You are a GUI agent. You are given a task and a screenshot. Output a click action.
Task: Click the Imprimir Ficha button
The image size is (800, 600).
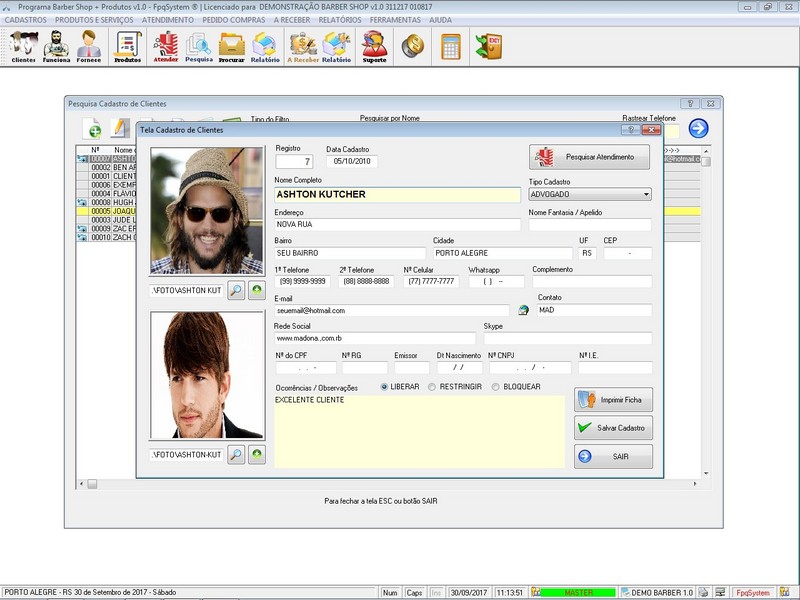[614, 400]
